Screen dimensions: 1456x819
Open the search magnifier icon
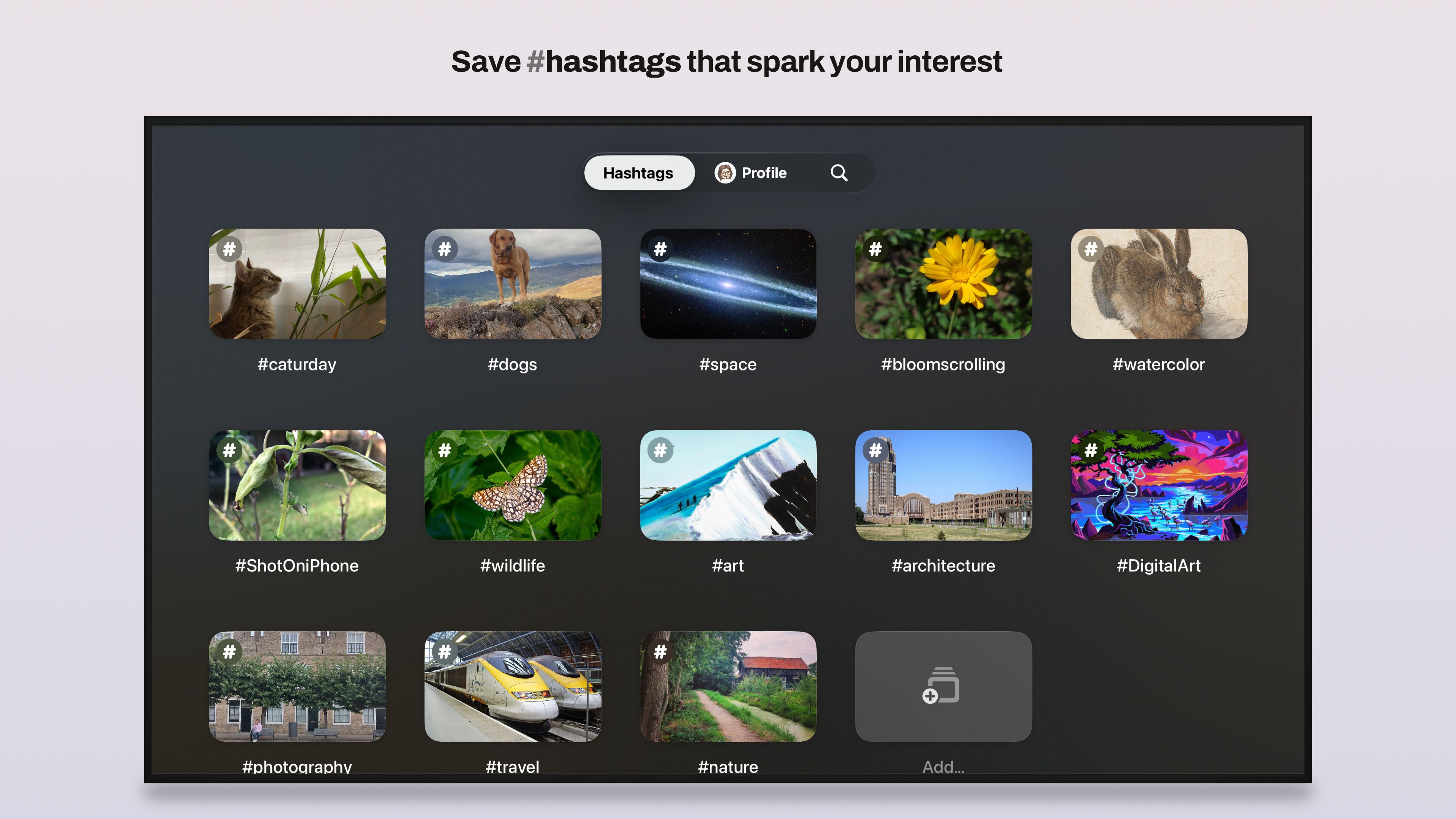tap(839, 173)
